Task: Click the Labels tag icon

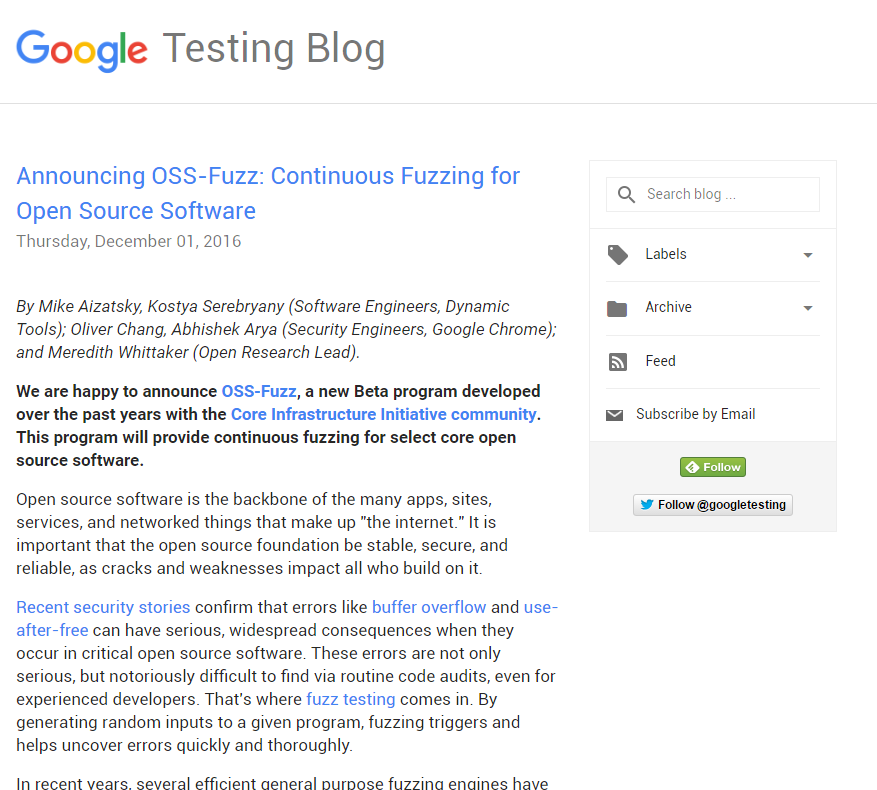Action: (x=618, y=255)
